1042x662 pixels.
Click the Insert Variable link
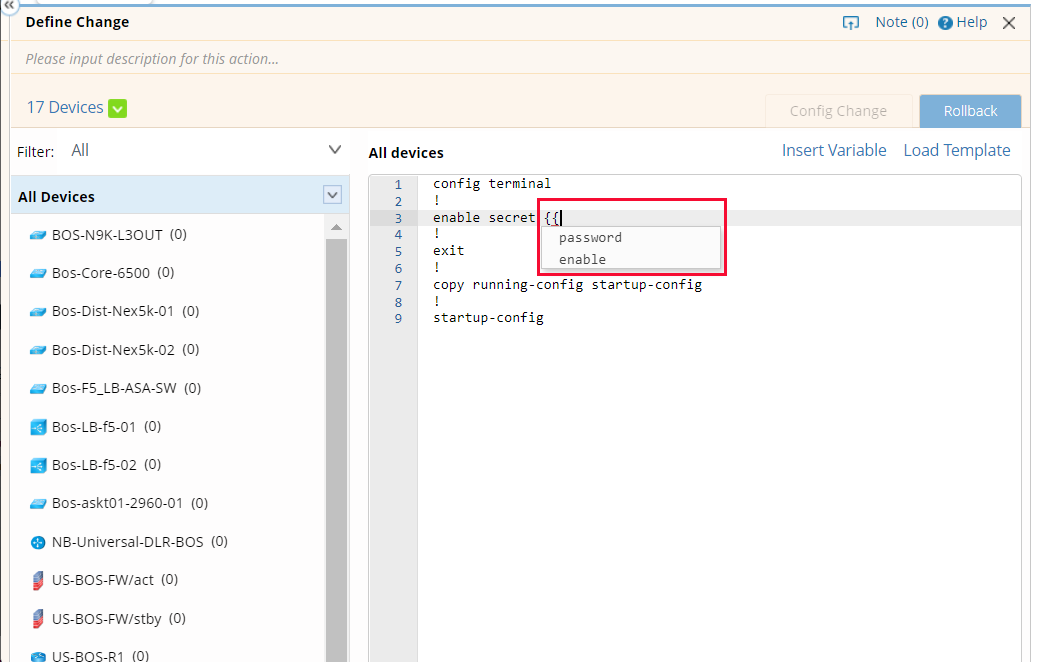click(834, 150)
